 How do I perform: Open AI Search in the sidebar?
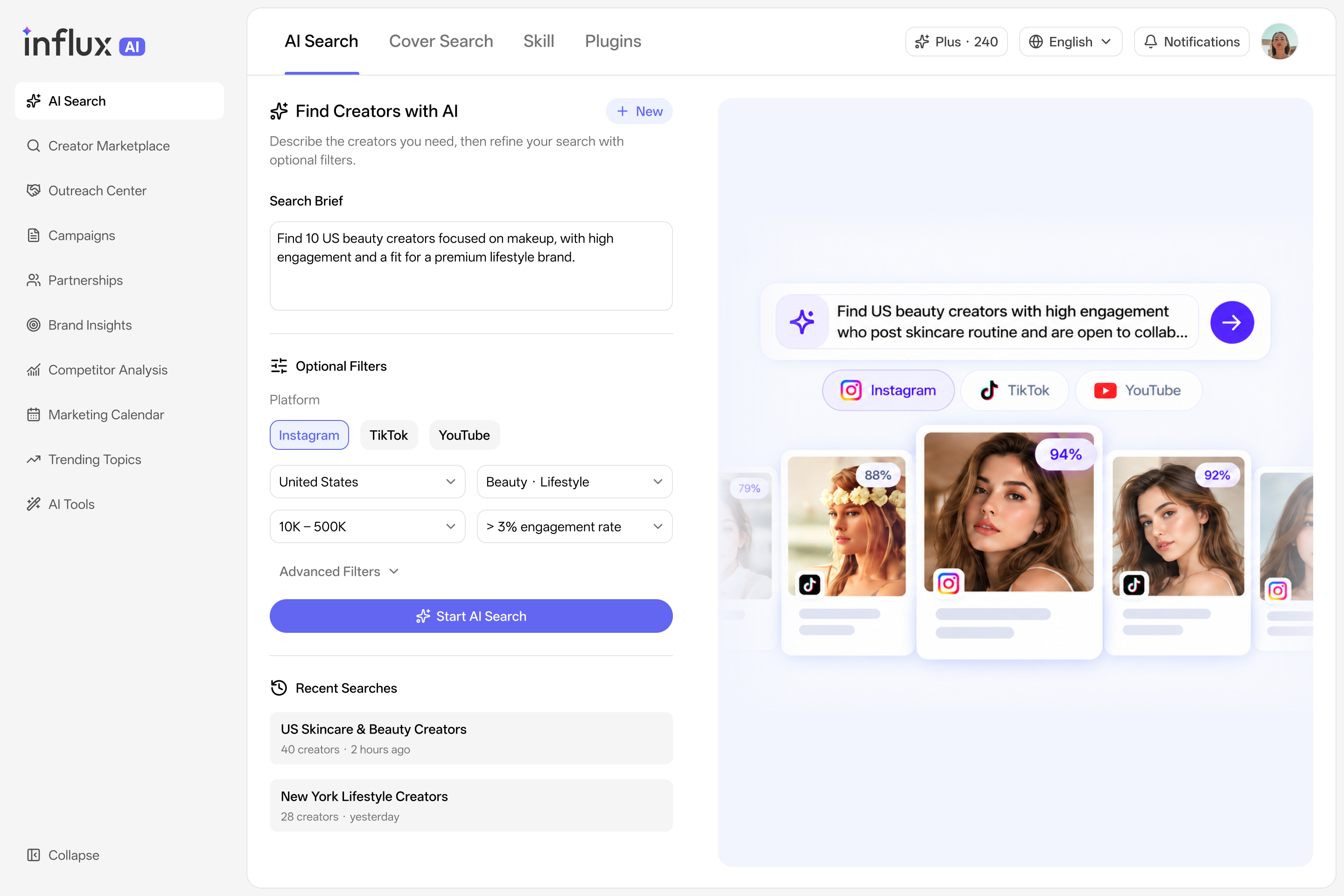119,101
